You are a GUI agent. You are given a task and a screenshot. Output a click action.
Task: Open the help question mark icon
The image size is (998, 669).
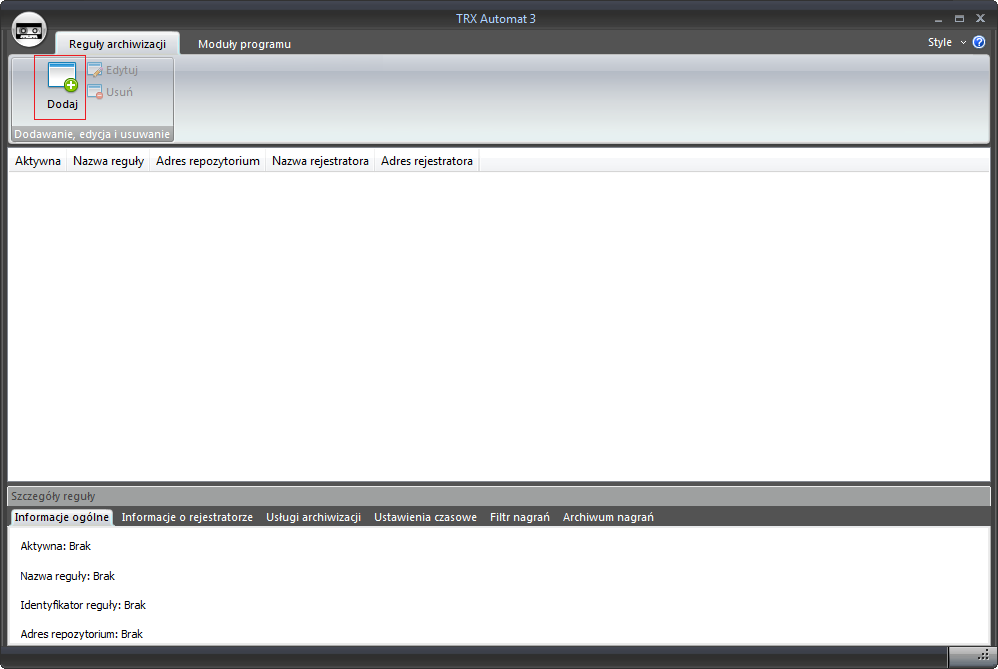pyautogui.click(x=979, y=42)
